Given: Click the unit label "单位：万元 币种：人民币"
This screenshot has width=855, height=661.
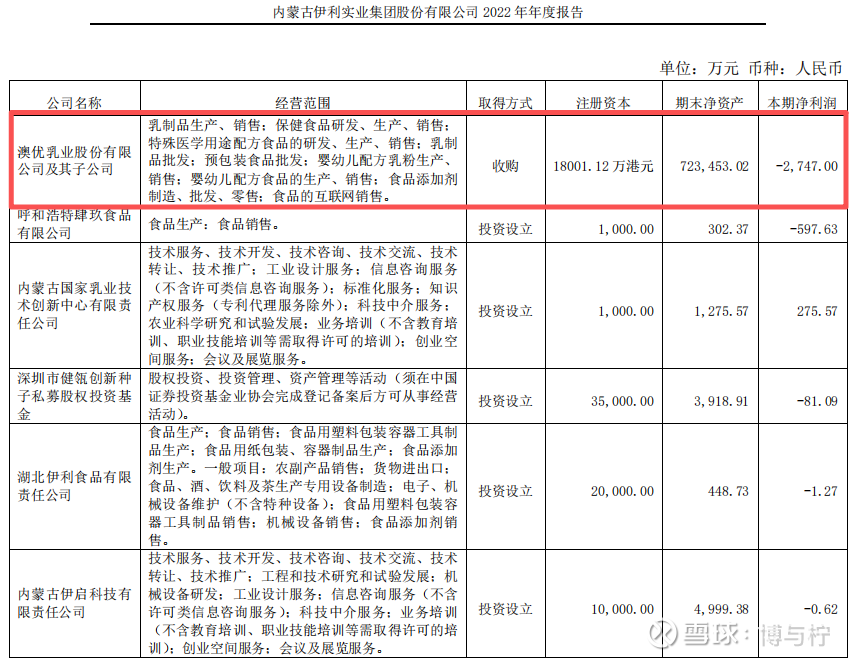Looking at the screenshot, I should pos(750,68).
